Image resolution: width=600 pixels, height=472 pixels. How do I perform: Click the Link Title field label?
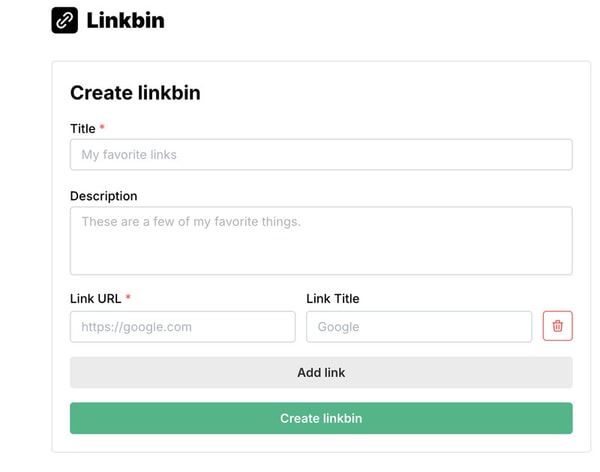(332, 299)
